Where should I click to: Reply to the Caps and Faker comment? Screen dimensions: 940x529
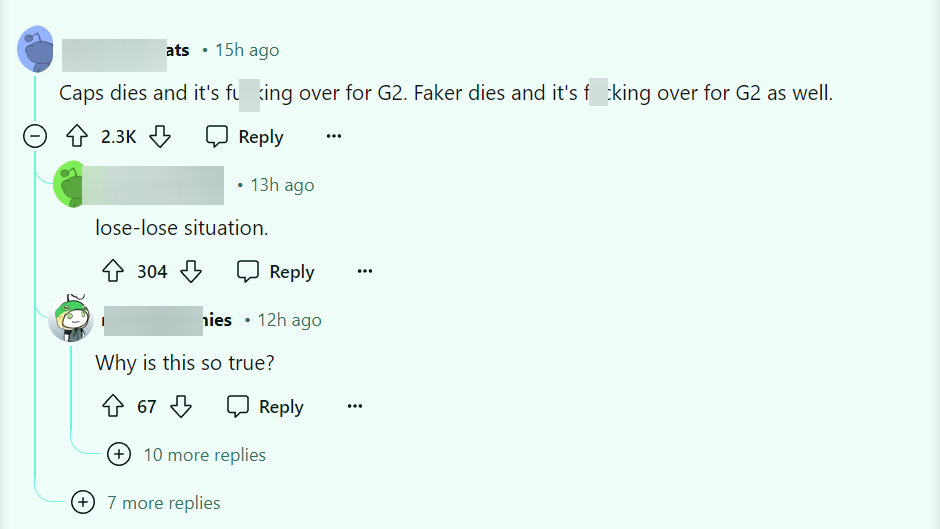pos(245,137)
